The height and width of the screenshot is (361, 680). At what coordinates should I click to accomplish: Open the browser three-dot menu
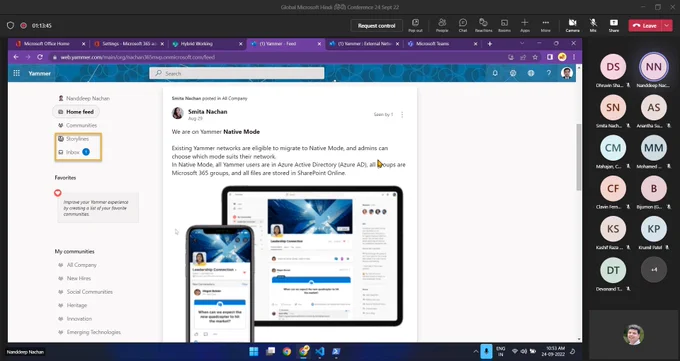[574, 57]
